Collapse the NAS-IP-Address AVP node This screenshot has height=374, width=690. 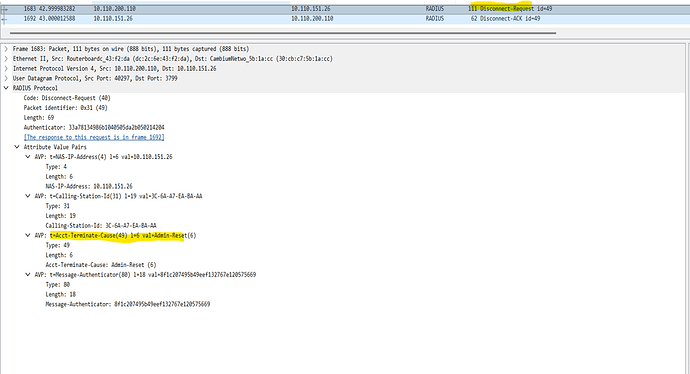(x=28, y=157)
